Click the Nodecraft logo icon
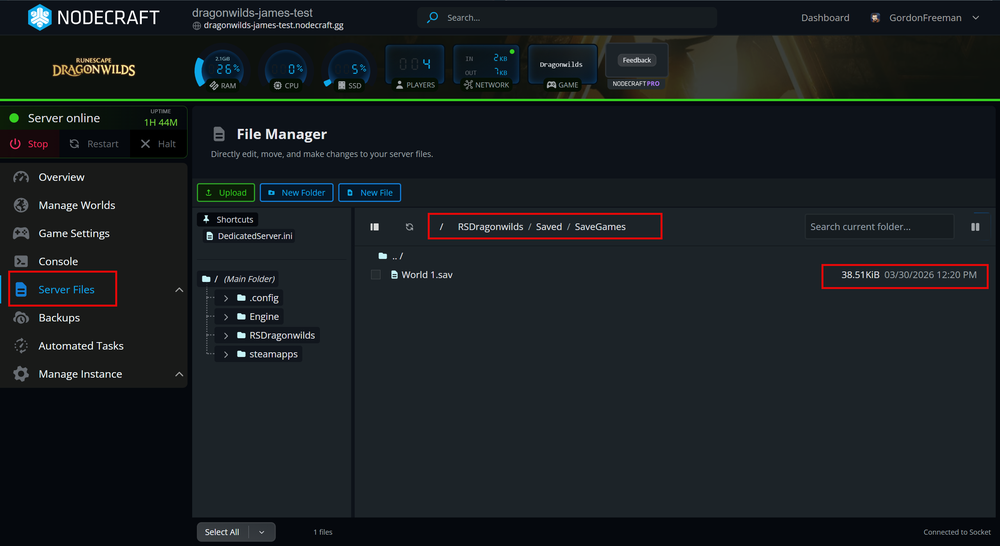 click(x=40, y=17)
